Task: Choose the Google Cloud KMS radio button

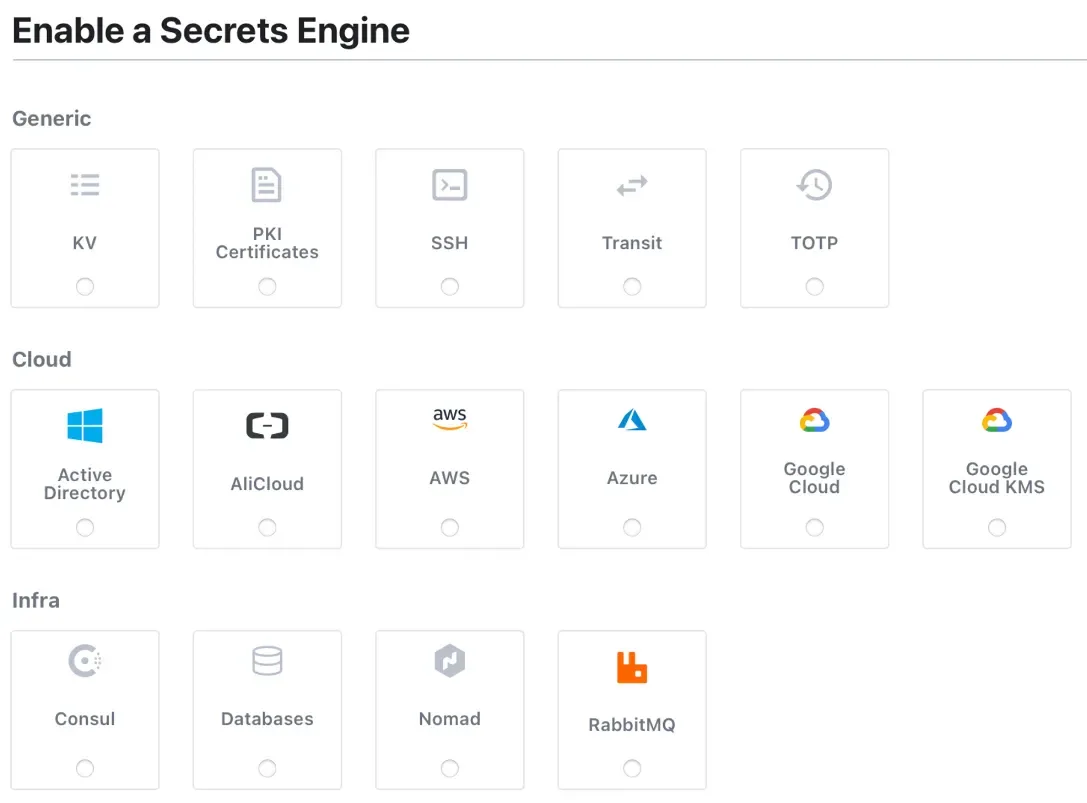Action: [996, 528]
